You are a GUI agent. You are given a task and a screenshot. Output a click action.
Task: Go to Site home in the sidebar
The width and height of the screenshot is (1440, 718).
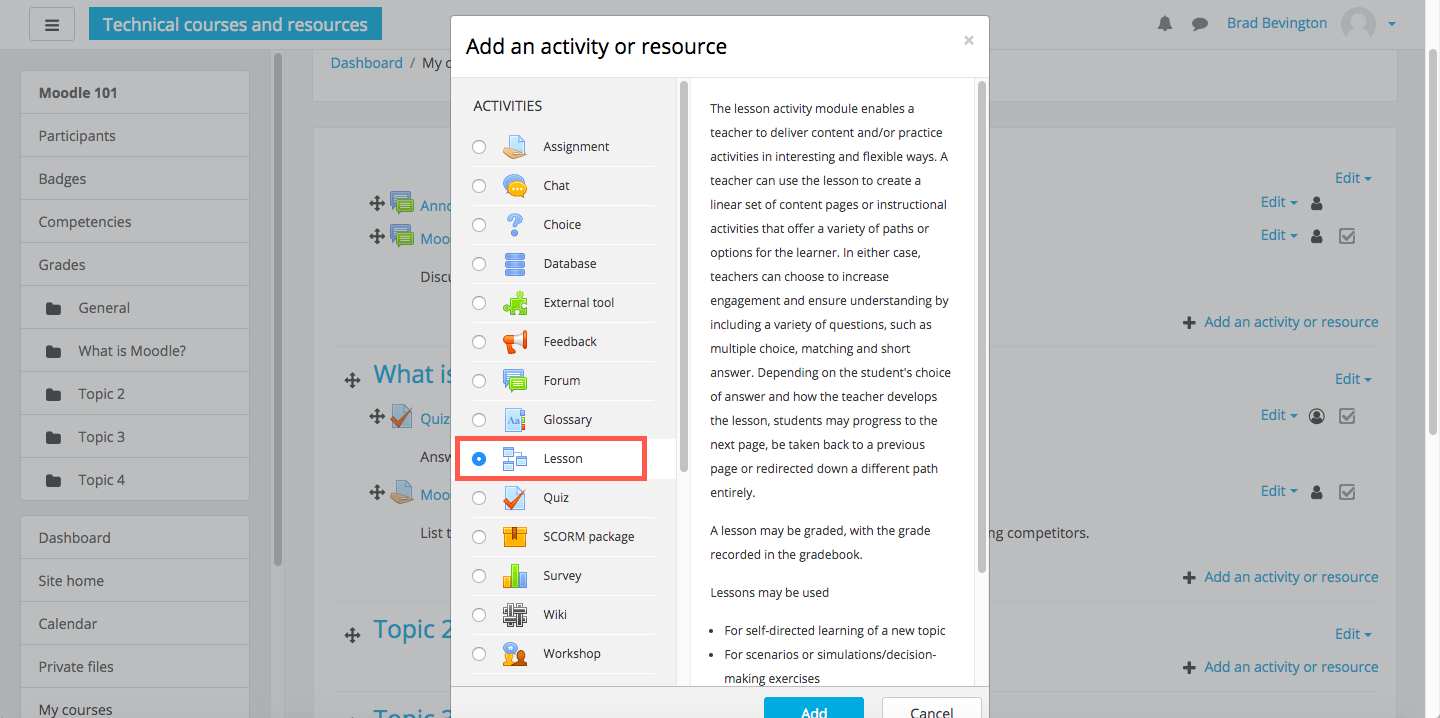135,581
